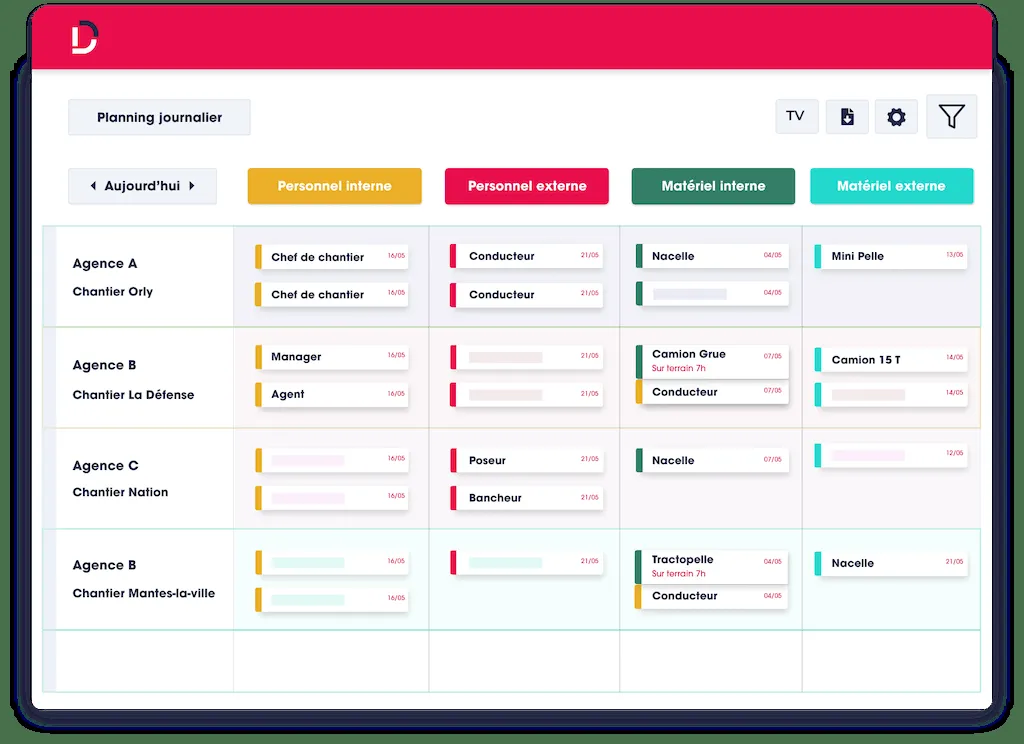1024x744 pixels.
Task: Toggle the Matériel externe category filter
Action: click(x=891, y=186)
